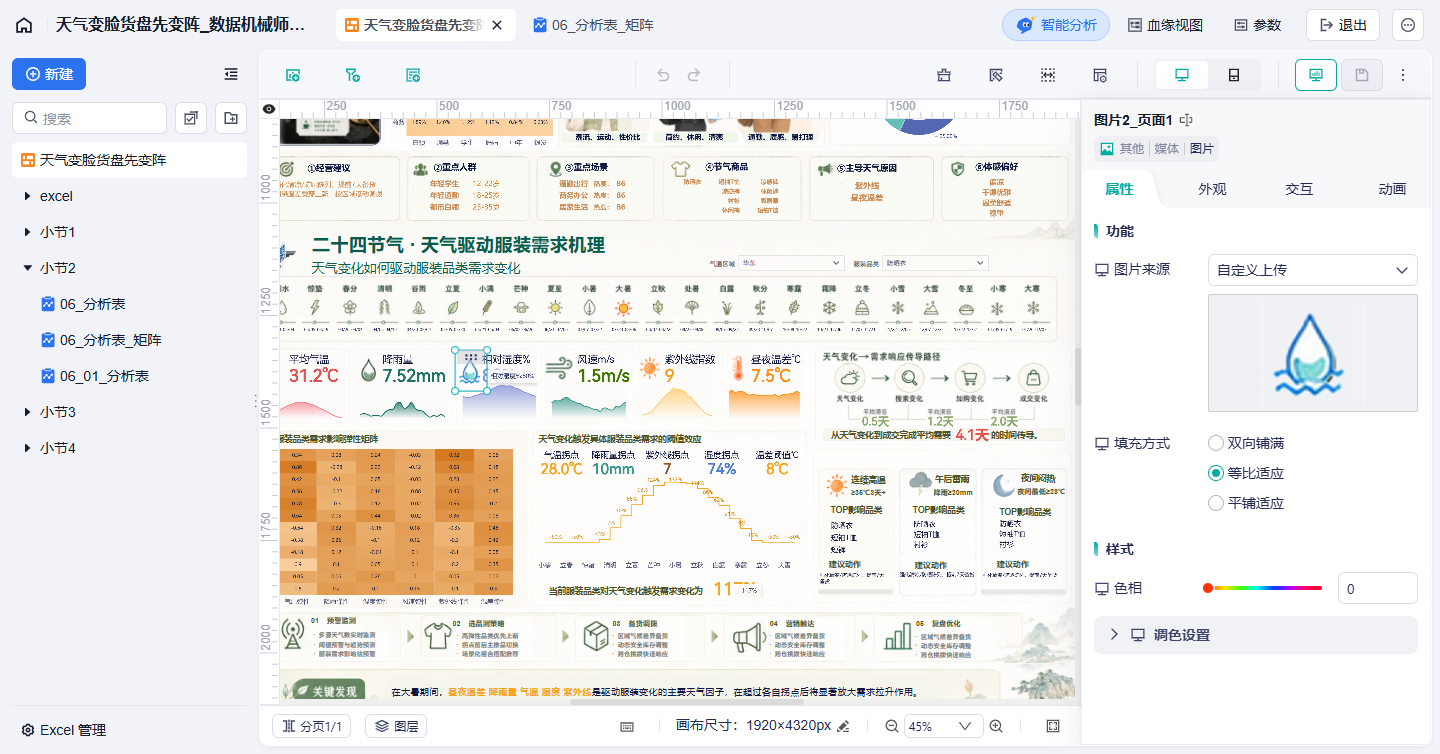Screen dimensions: 1440x754
Task: Undo the last action
Action: (x=663, y=75)
